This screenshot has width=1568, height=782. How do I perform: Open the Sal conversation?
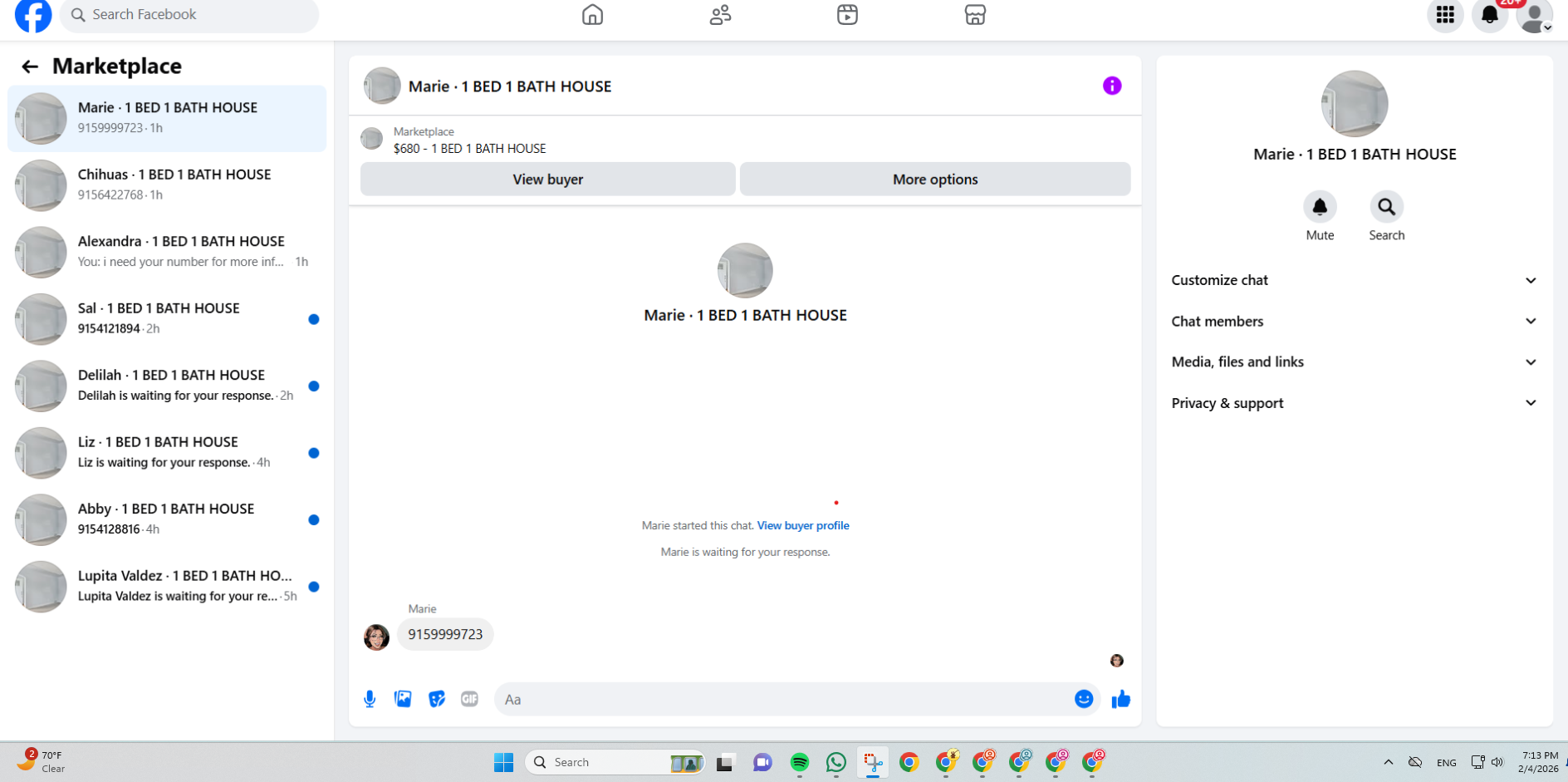click(x=167, y=318)
